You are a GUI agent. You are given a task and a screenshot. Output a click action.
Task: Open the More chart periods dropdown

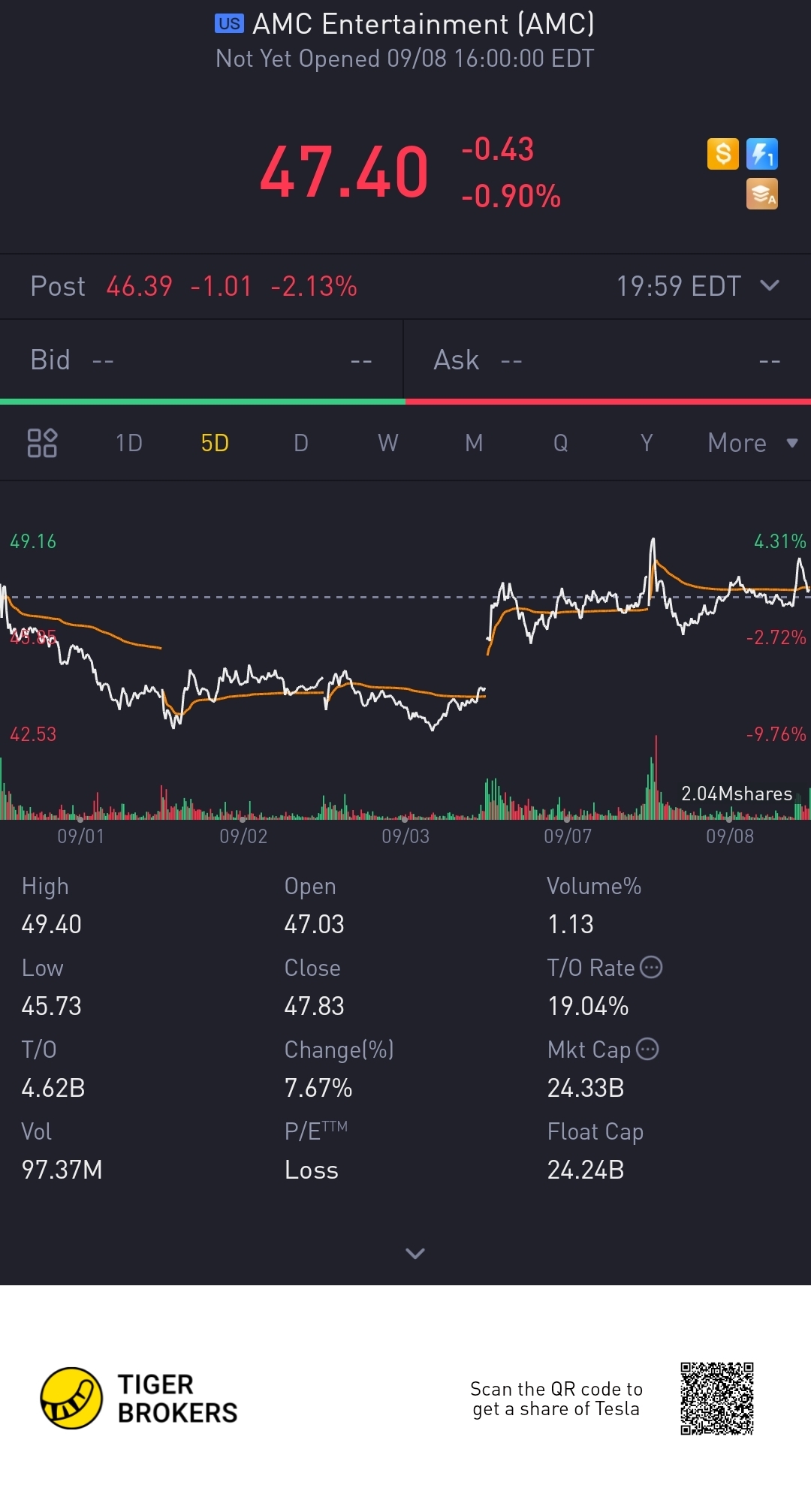click(752, 443)
